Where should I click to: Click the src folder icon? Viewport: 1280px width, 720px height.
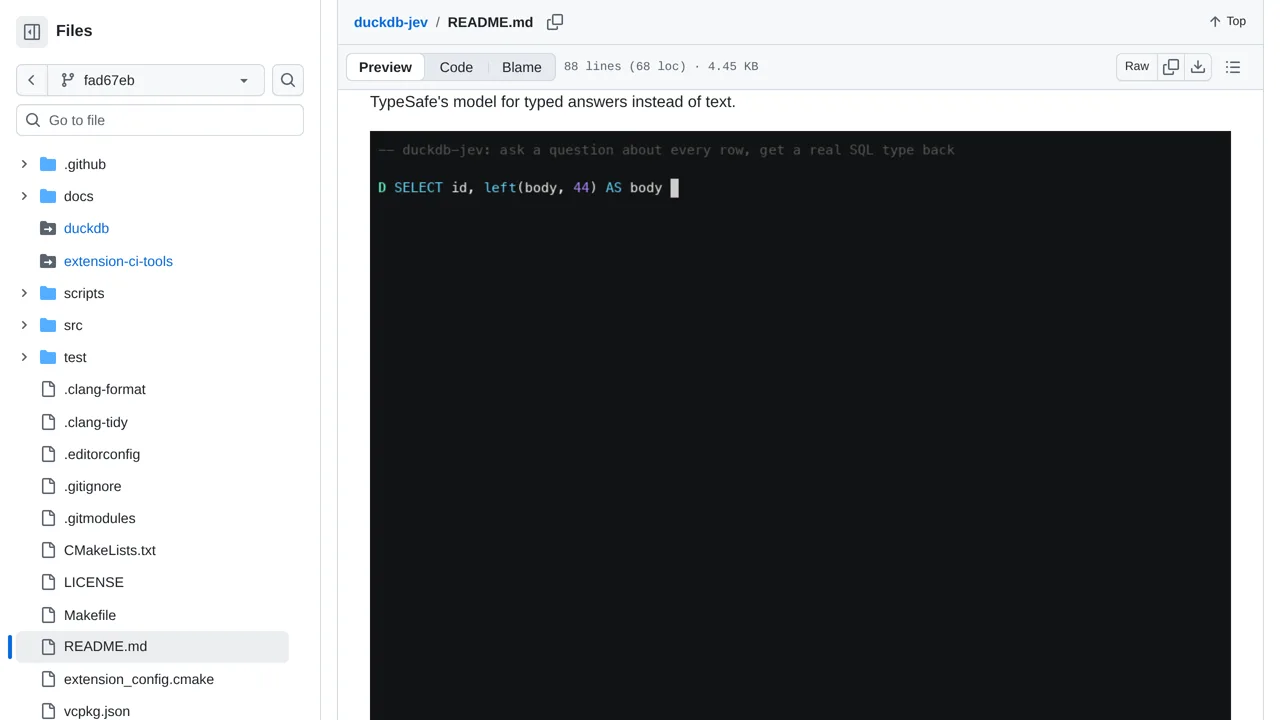48,325
